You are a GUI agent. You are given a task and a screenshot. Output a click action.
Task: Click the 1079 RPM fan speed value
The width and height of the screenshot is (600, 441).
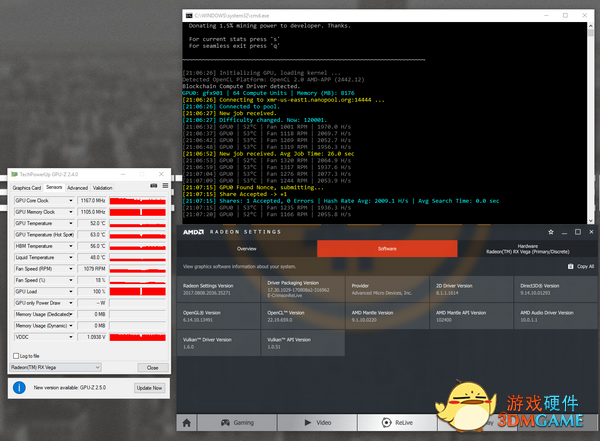point(93,269)
